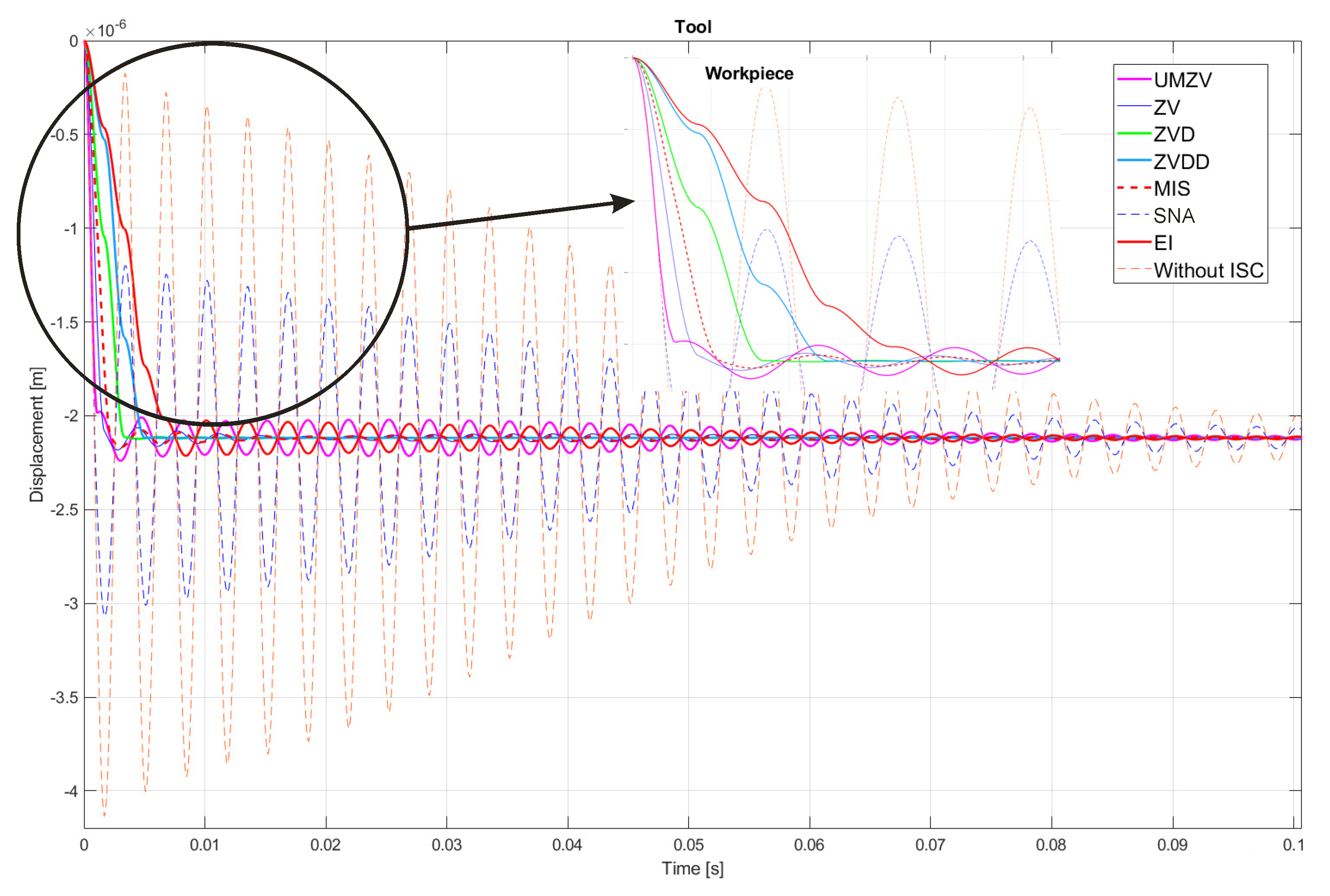Image resolution: width=1330 pixels, height=896 pixels.
Task: Click the 0.05 tick on time axis
Action: point(688,845)
